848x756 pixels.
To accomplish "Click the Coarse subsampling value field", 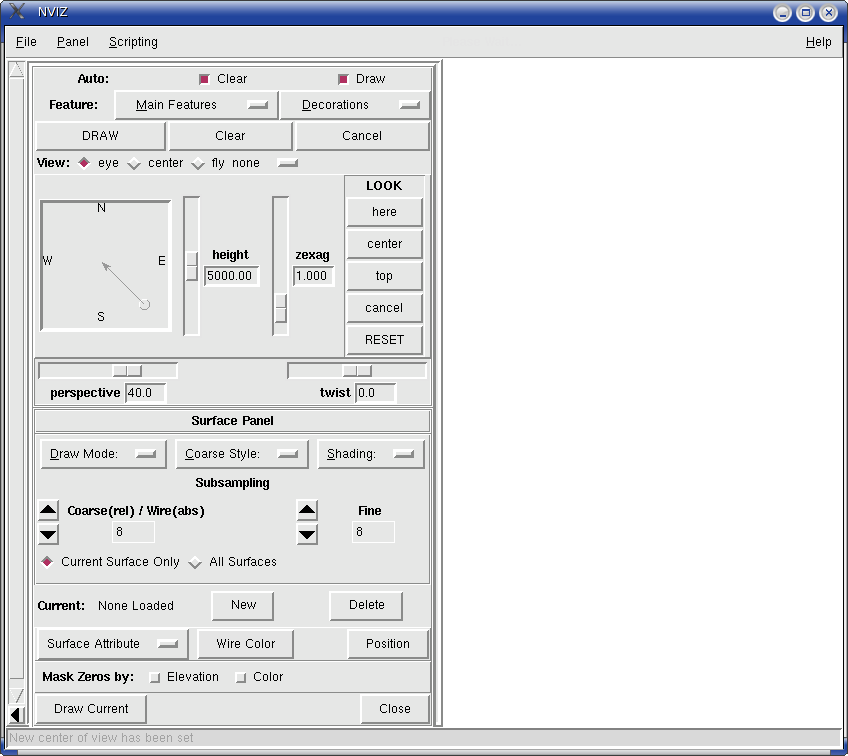I will 133,532.
